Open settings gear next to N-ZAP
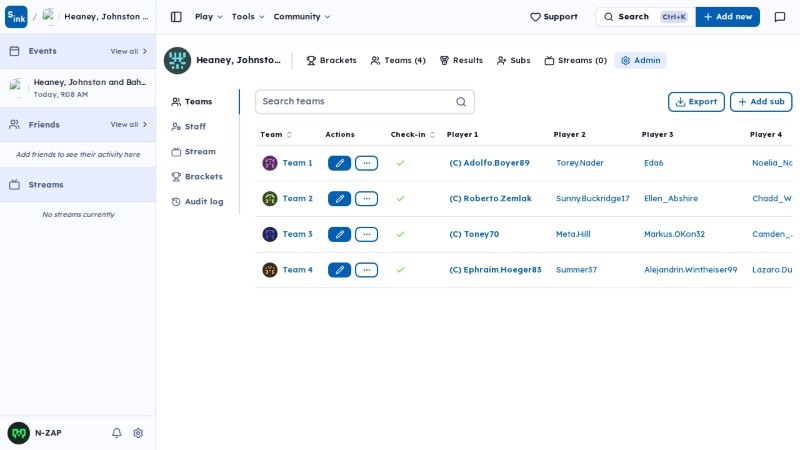The width and height of the screenshot is (800, 450). coord(138,433)
